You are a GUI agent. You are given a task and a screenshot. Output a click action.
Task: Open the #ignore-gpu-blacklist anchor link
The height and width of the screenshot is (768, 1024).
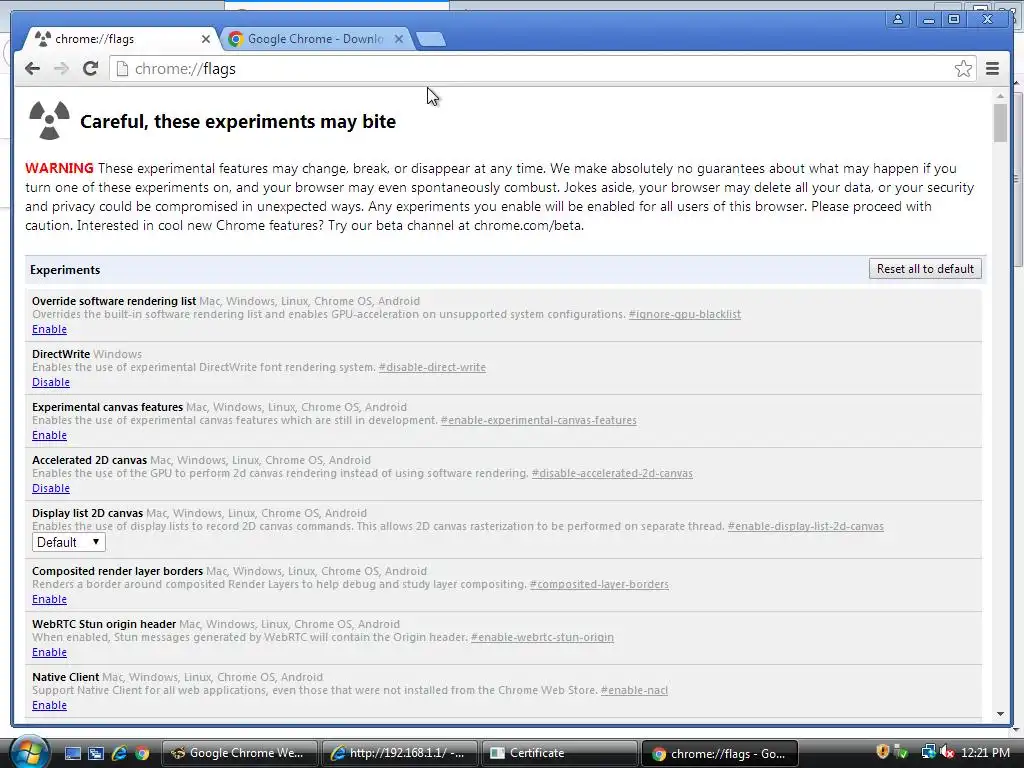684,314
